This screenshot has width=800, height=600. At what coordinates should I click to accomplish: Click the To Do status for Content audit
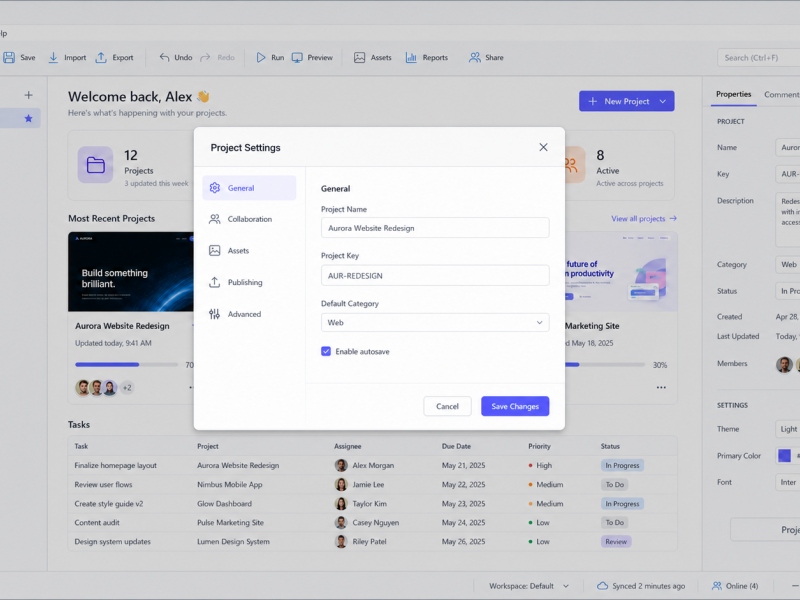click(614, 522)
